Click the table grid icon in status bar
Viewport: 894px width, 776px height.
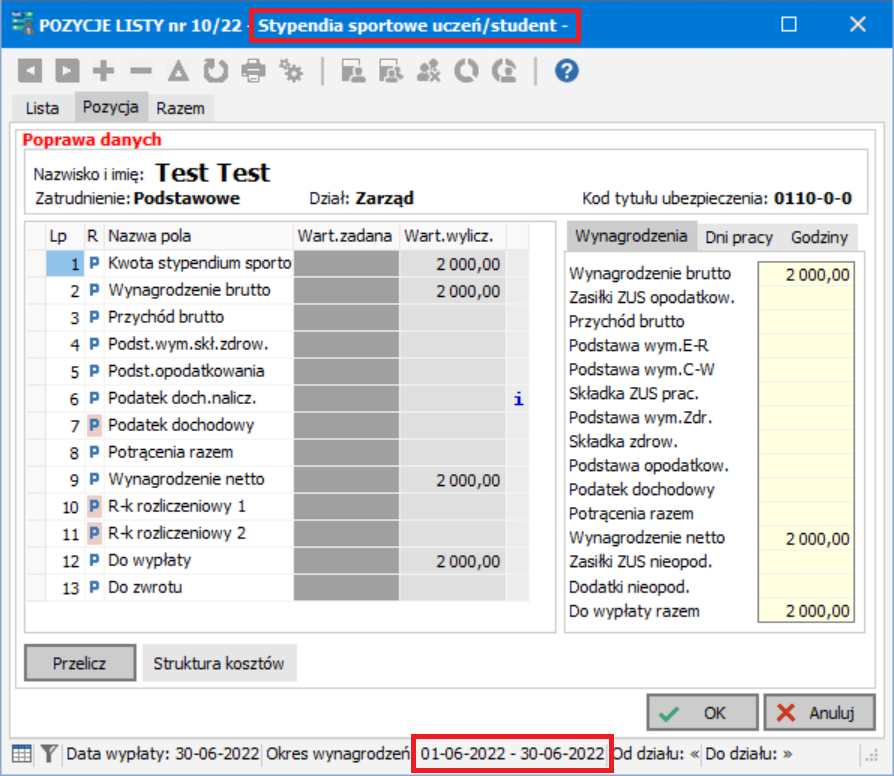tap(22, 754)
